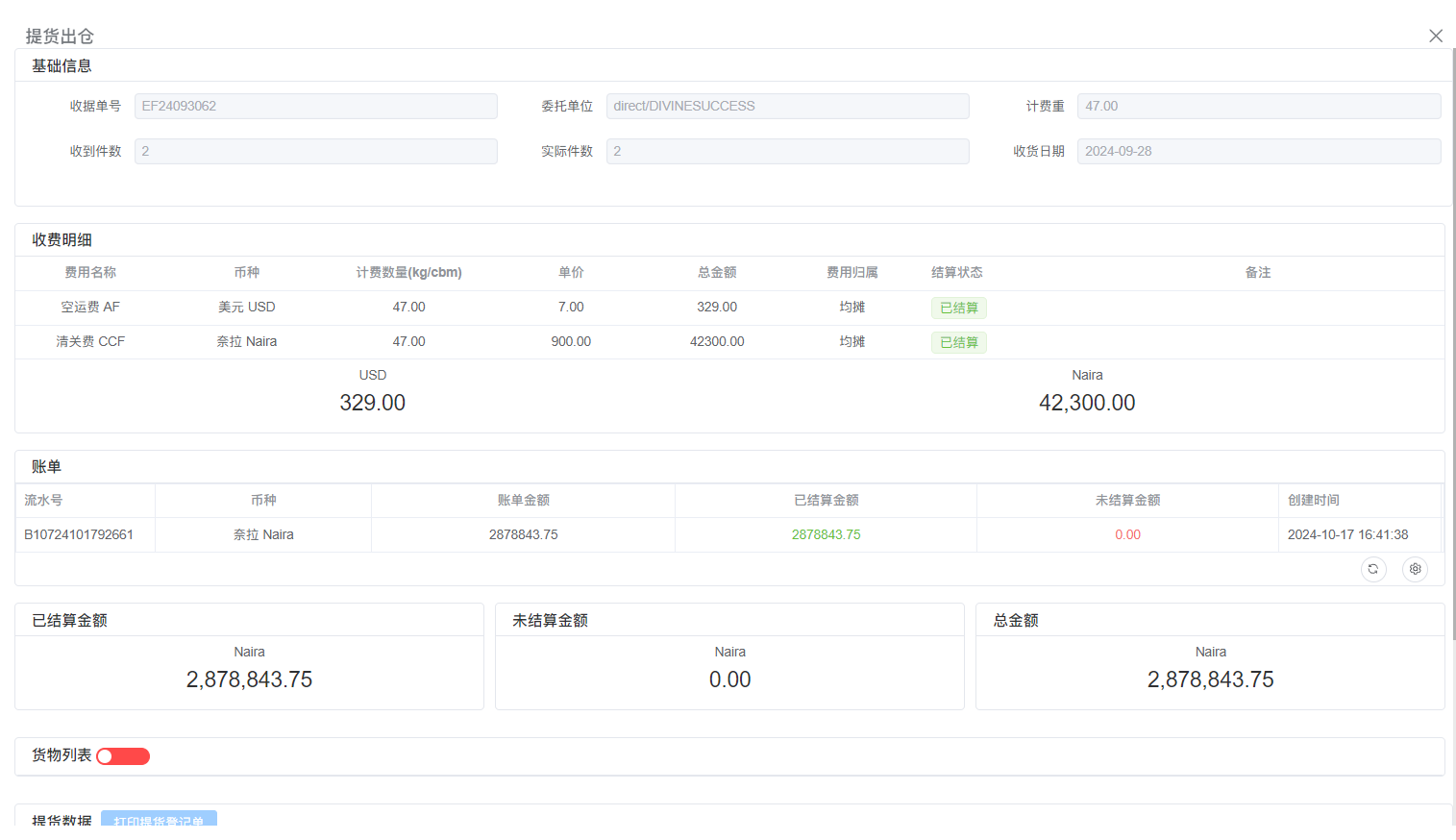
Task: Click 已结算 tag in 空运费 AF row
Action: (959, 308)
